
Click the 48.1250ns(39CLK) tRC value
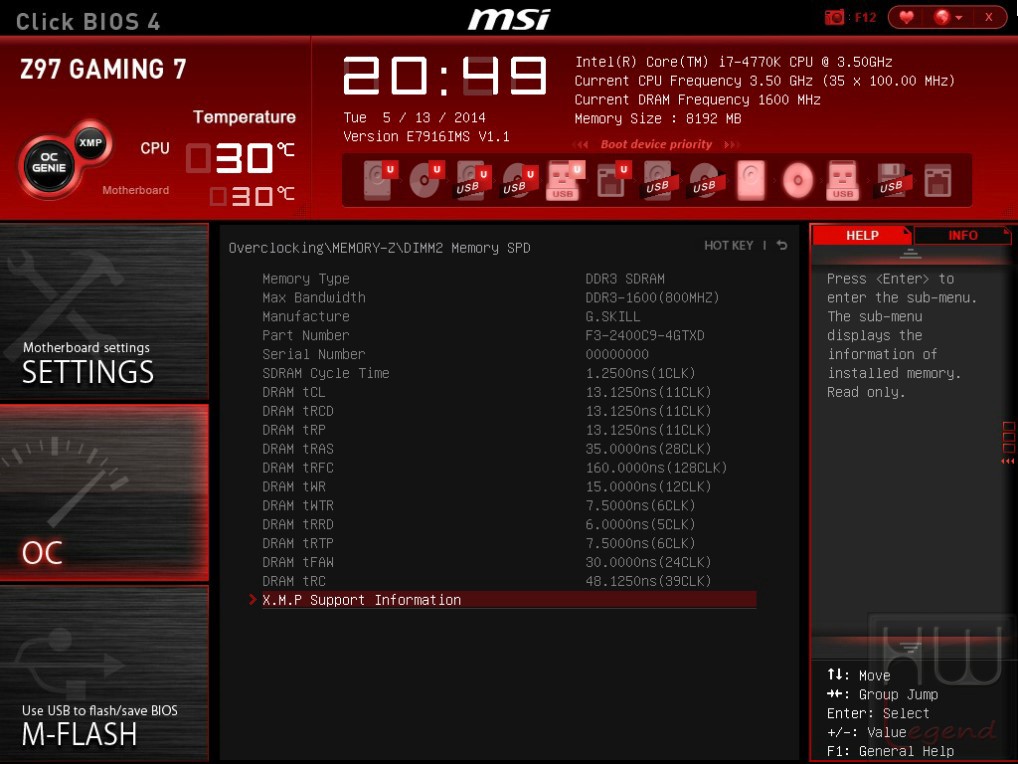tap(649, 581)
